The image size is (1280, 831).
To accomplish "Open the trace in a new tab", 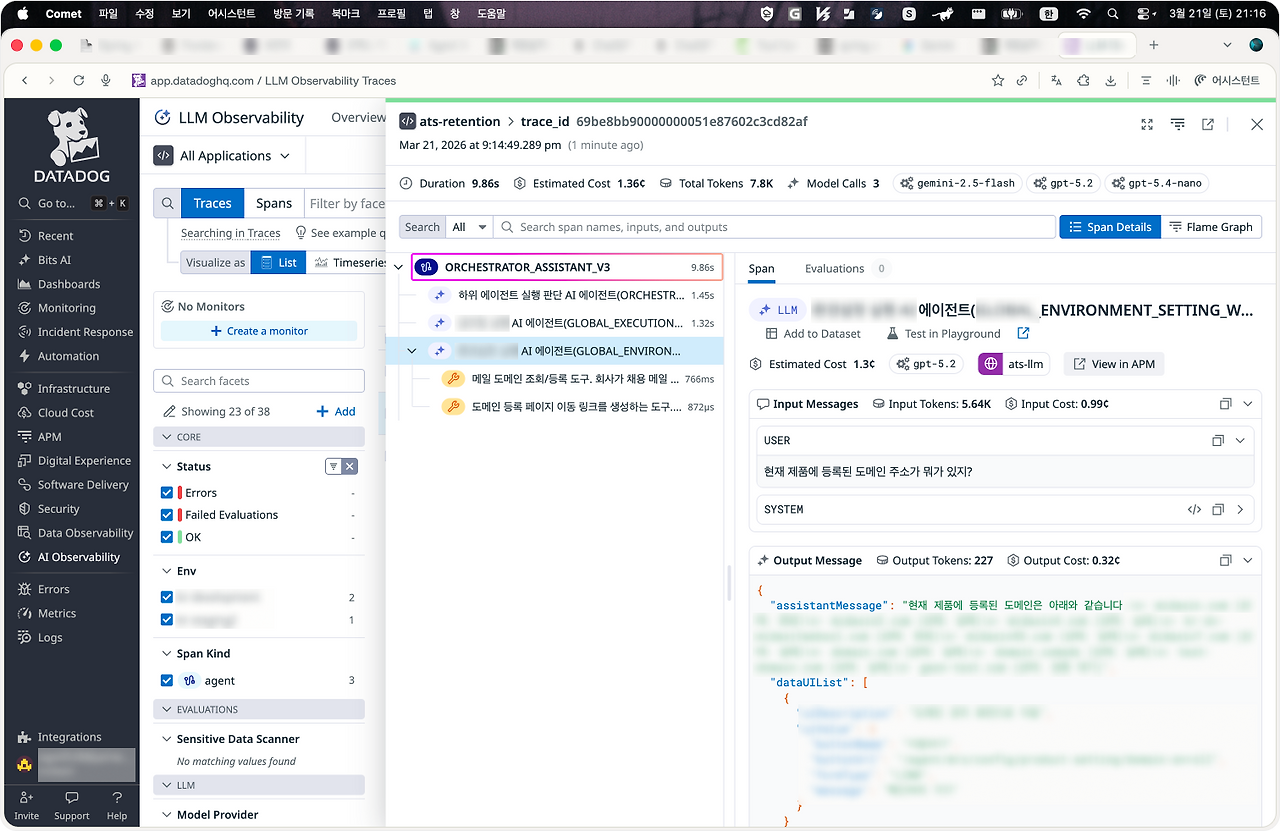I will [1208, 124].
